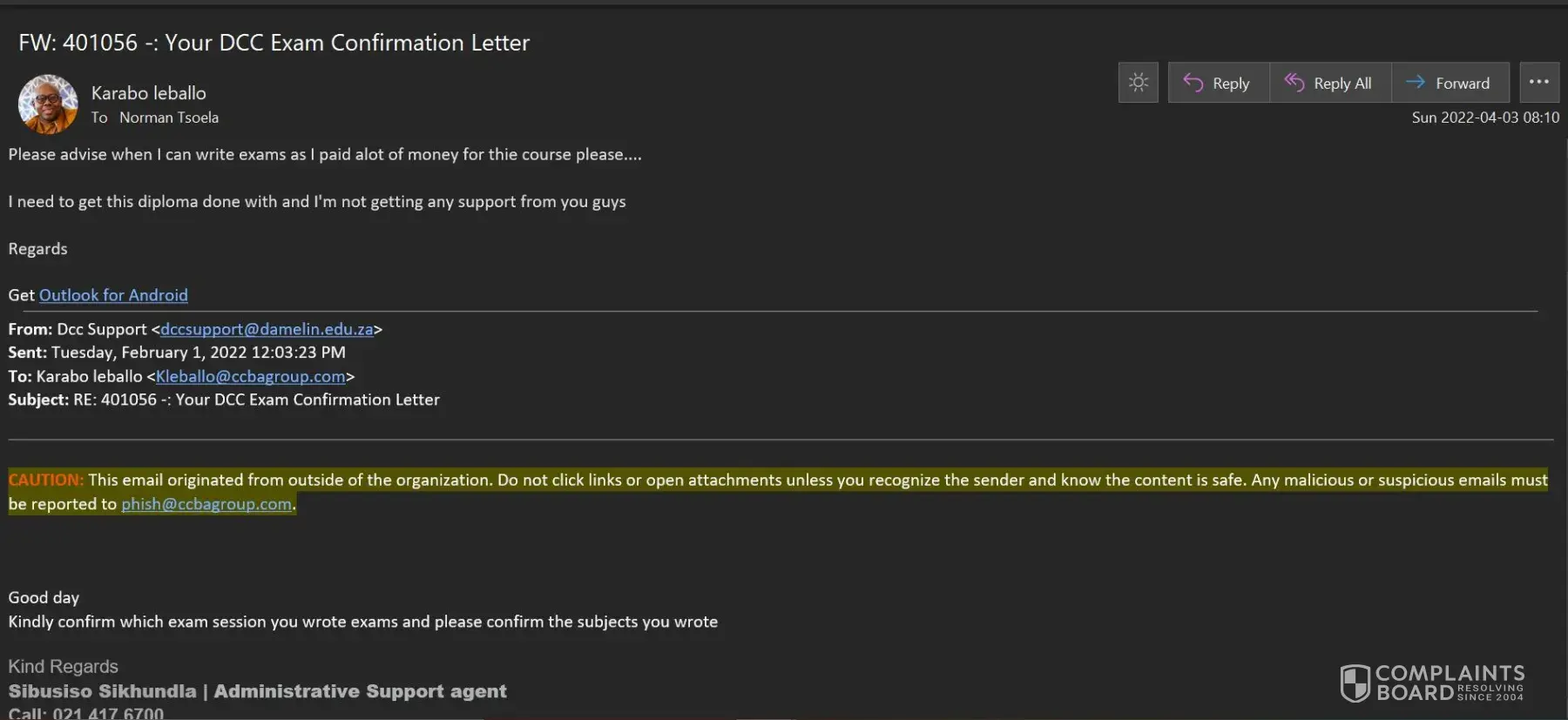Click recipient Norman Tsoela in To field
Viewport: 1568px width, 720px height.
click(x=169, y=118)
